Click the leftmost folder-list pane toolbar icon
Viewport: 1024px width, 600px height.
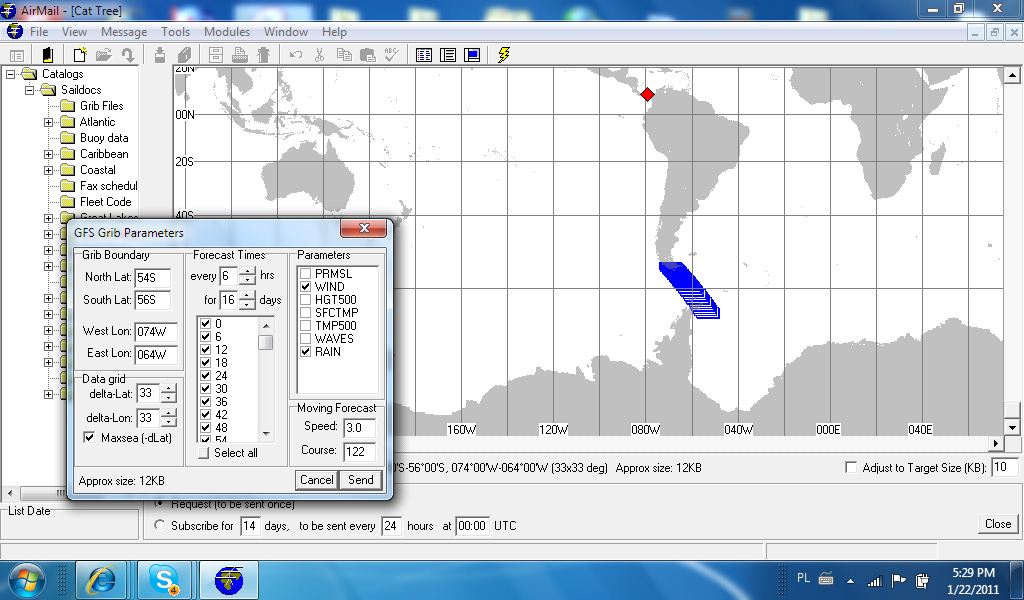(17, 55)
